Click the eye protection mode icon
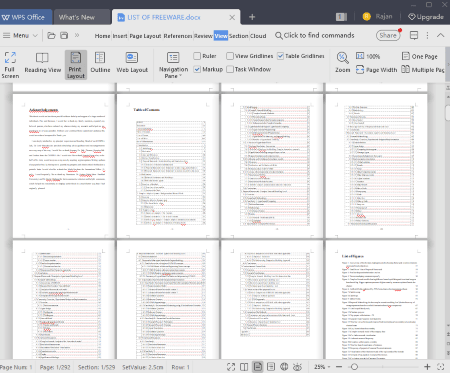450x373 pixels. 297,367
